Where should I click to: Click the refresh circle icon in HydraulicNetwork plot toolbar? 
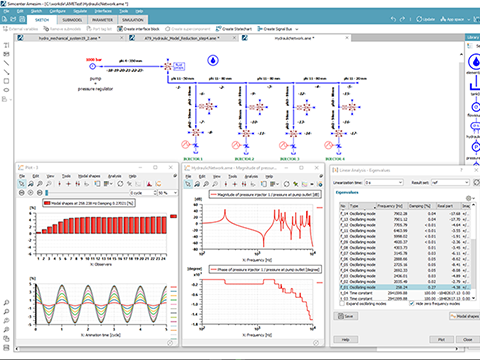tap(286, 184)
